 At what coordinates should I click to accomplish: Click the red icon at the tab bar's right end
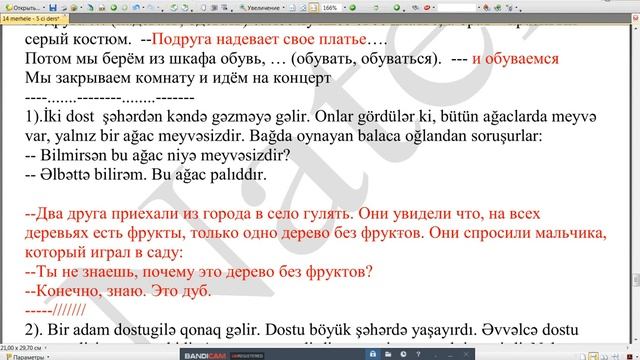click(636, 18)
